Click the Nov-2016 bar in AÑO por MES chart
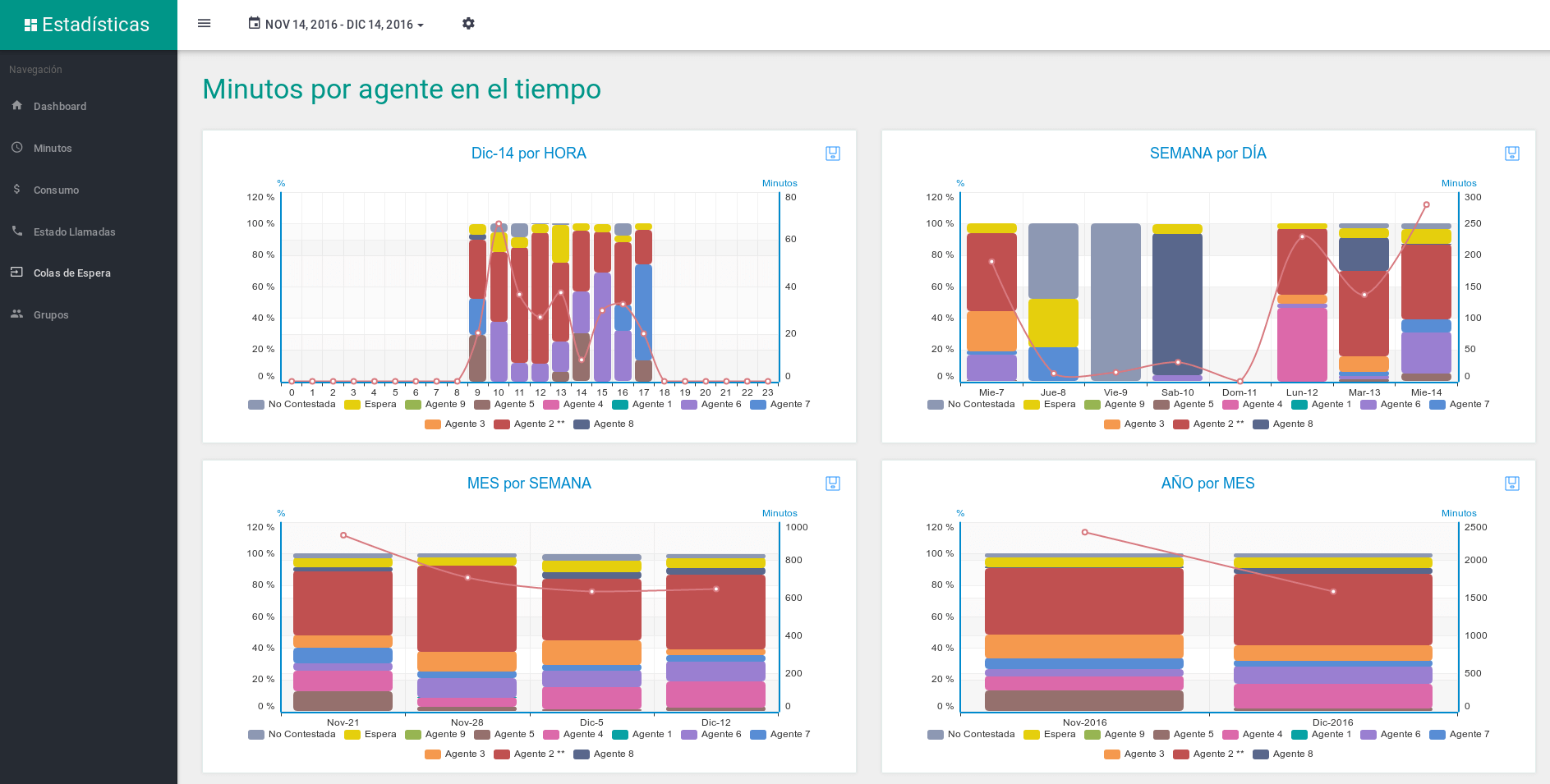The height and width of the screenshot is (784, 1550). (1084, 632)
